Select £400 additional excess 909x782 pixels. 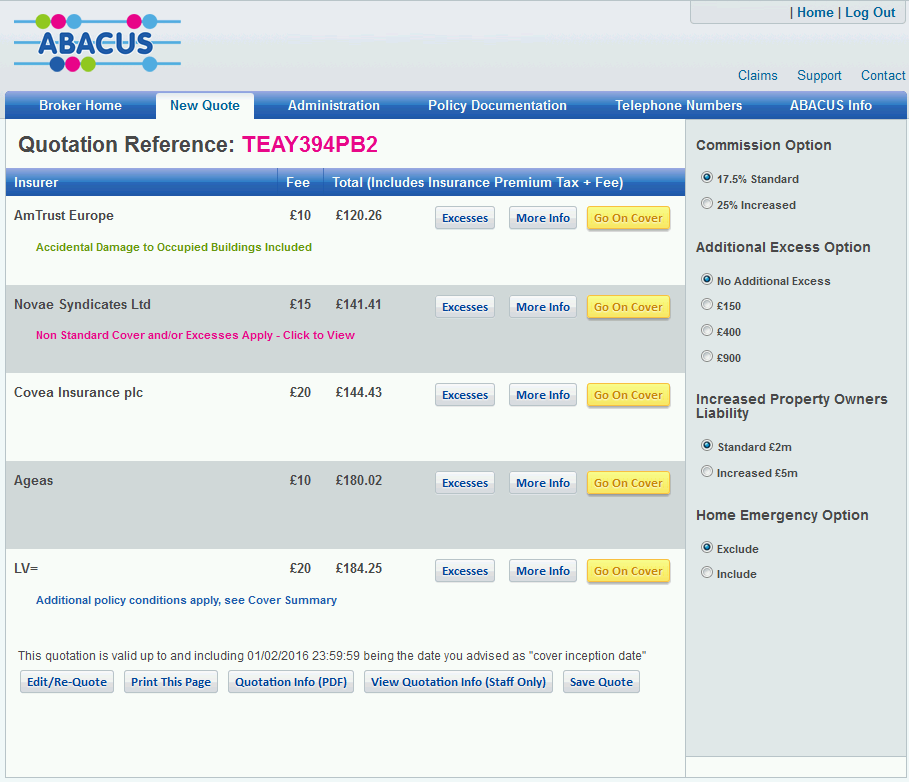tap(707, 330)
